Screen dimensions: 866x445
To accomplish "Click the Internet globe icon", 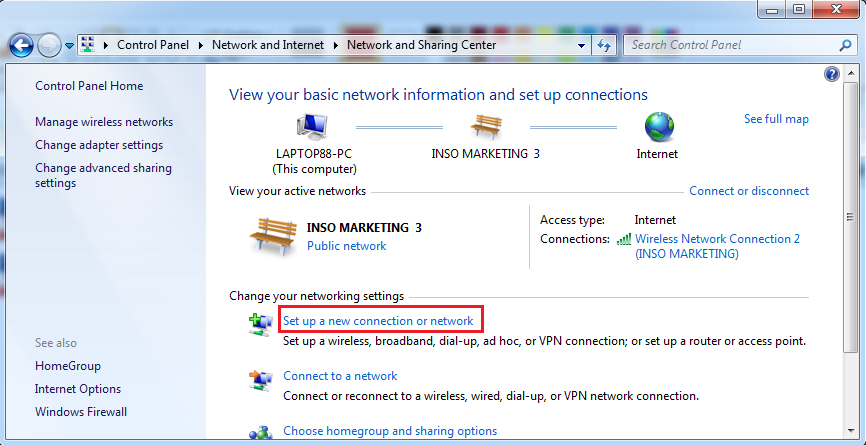I will coord(659,127).
